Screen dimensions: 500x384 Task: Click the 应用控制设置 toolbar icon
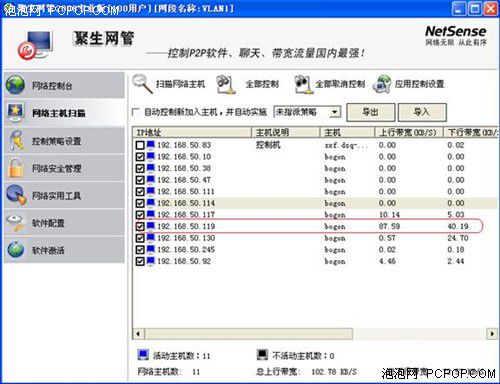(382, 84)
